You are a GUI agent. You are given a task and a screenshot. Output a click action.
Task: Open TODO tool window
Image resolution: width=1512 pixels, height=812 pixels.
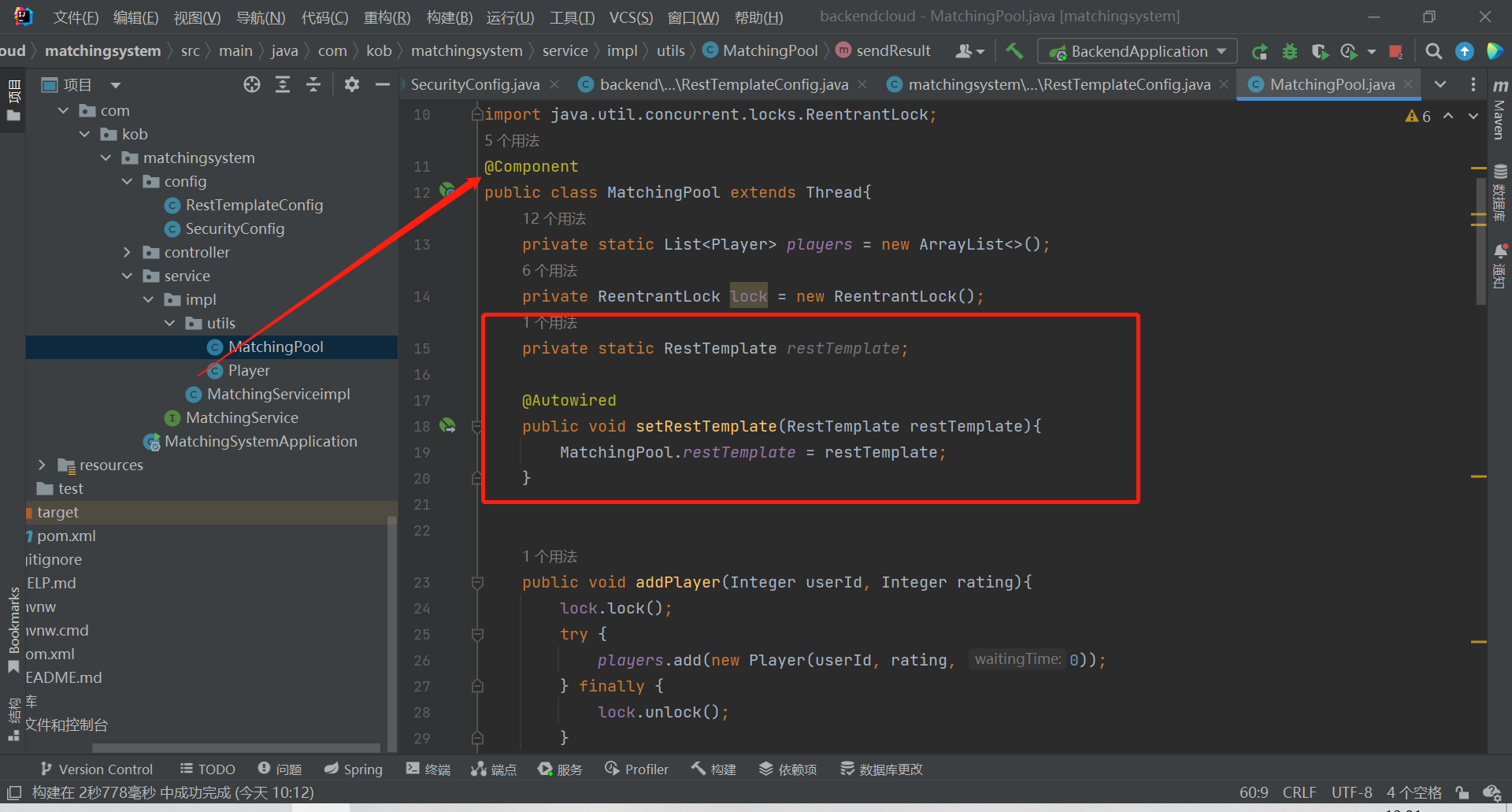[208, 769]
